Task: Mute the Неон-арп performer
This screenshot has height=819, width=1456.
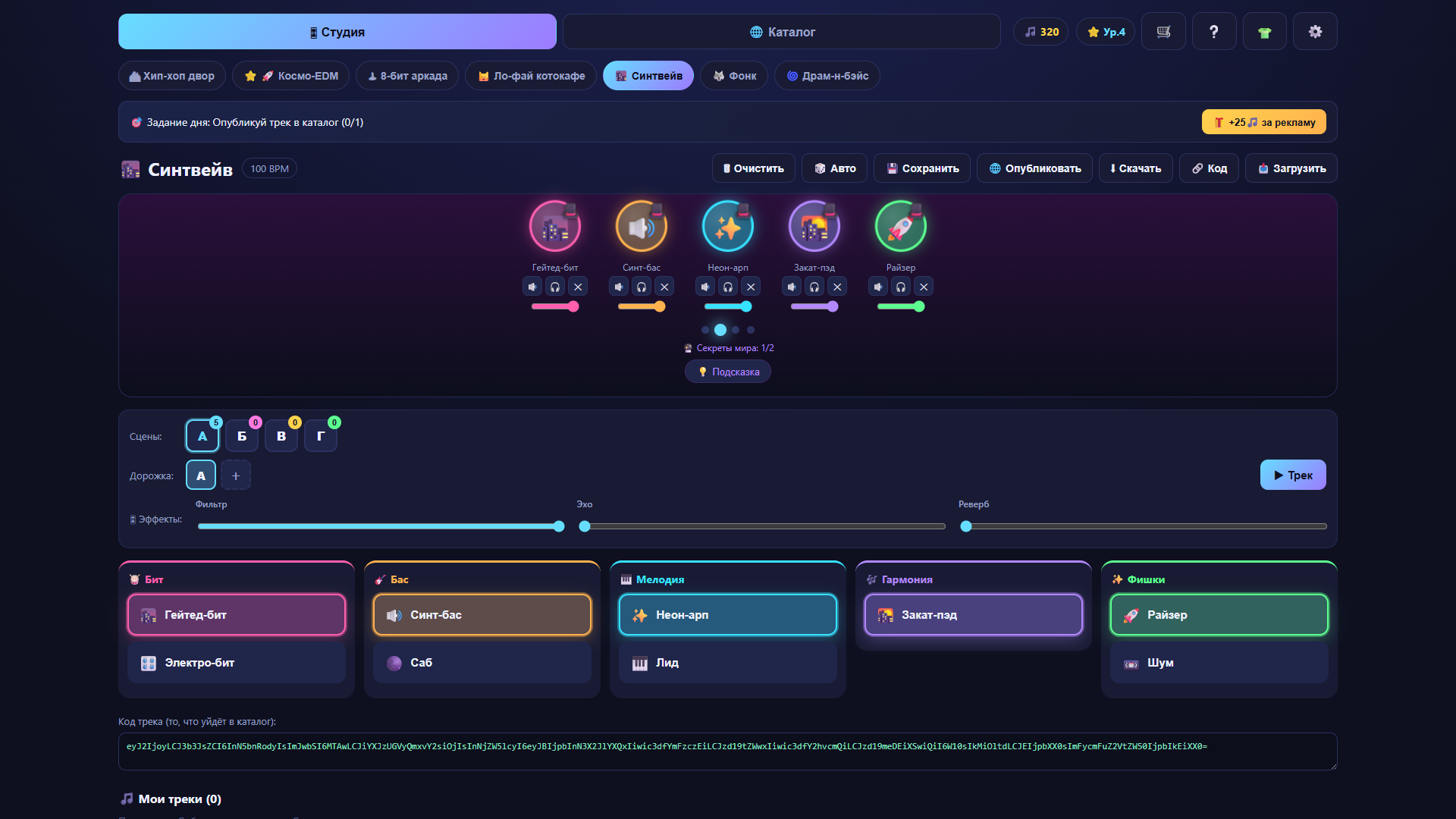Action: [705, 287]
